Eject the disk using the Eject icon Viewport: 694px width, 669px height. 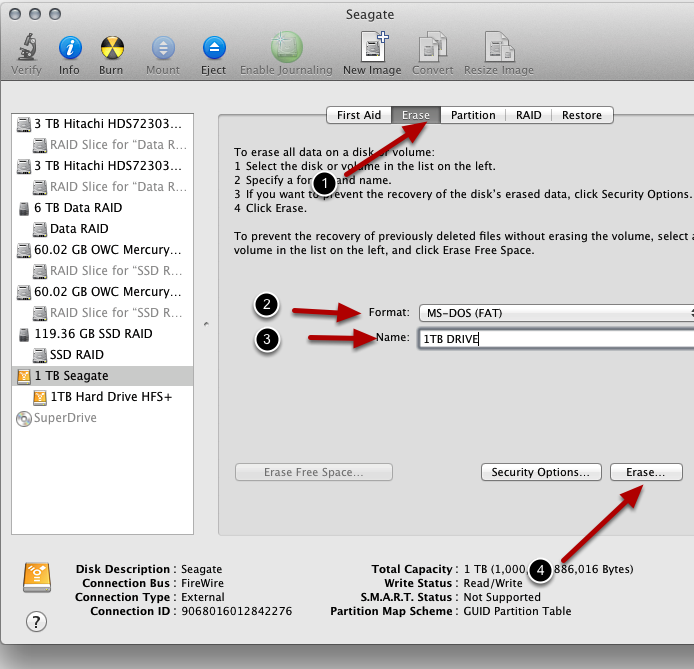point(214,48)
